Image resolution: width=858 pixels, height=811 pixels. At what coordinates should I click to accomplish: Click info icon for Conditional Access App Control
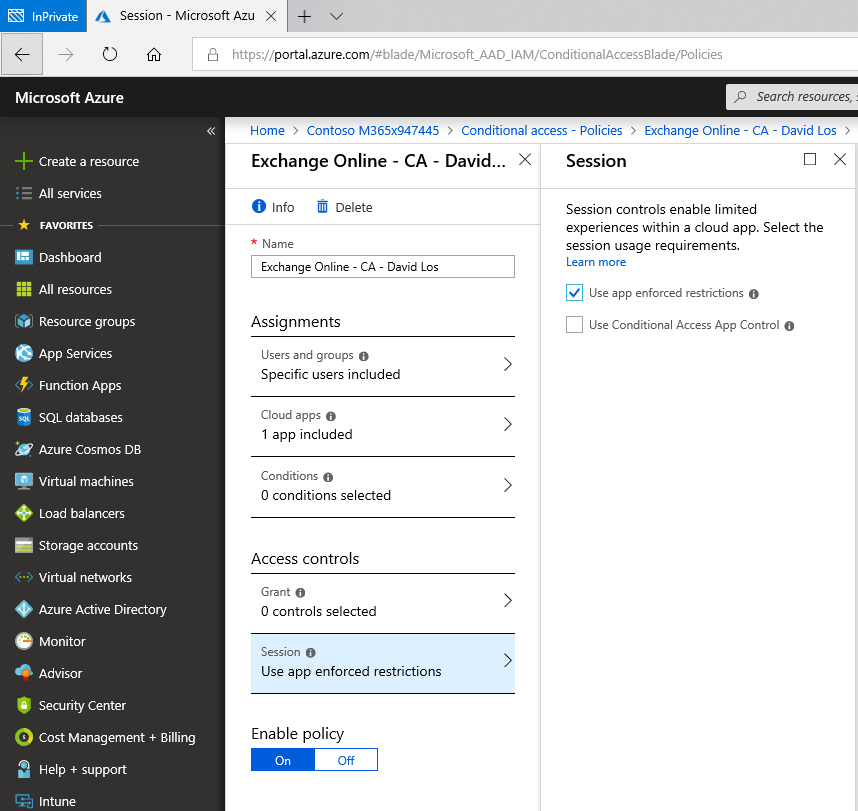789,326
